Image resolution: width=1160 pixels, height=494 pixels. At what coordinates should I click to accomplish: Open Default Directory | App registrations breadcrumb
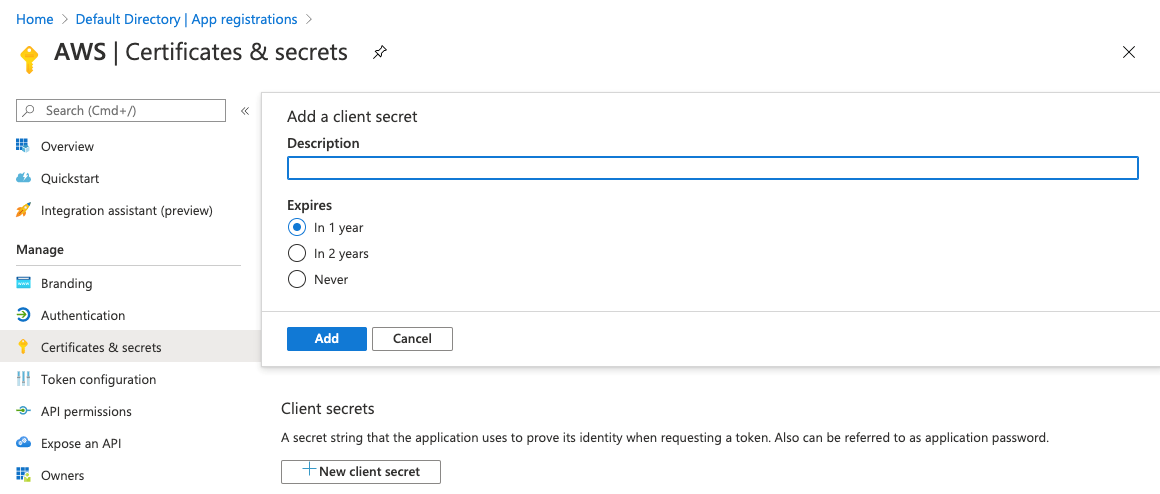[186, 19]
